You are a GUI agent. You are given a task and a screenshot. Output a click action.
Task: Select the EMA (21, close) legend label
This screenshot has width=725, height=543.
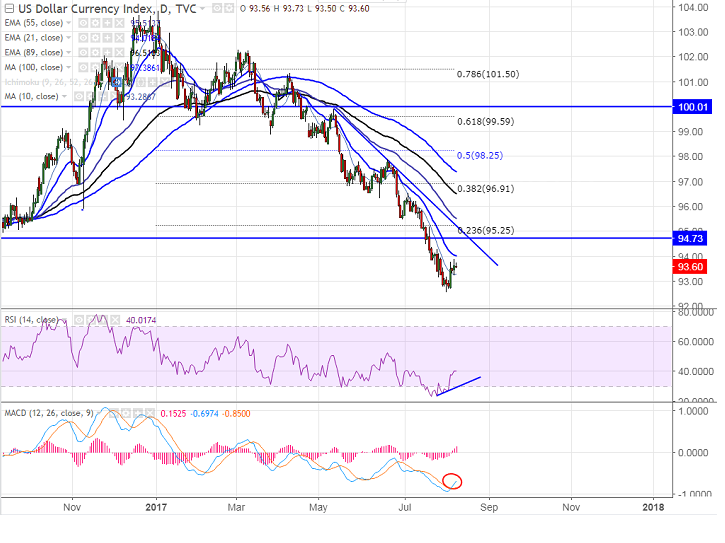[x=33, y=38]
